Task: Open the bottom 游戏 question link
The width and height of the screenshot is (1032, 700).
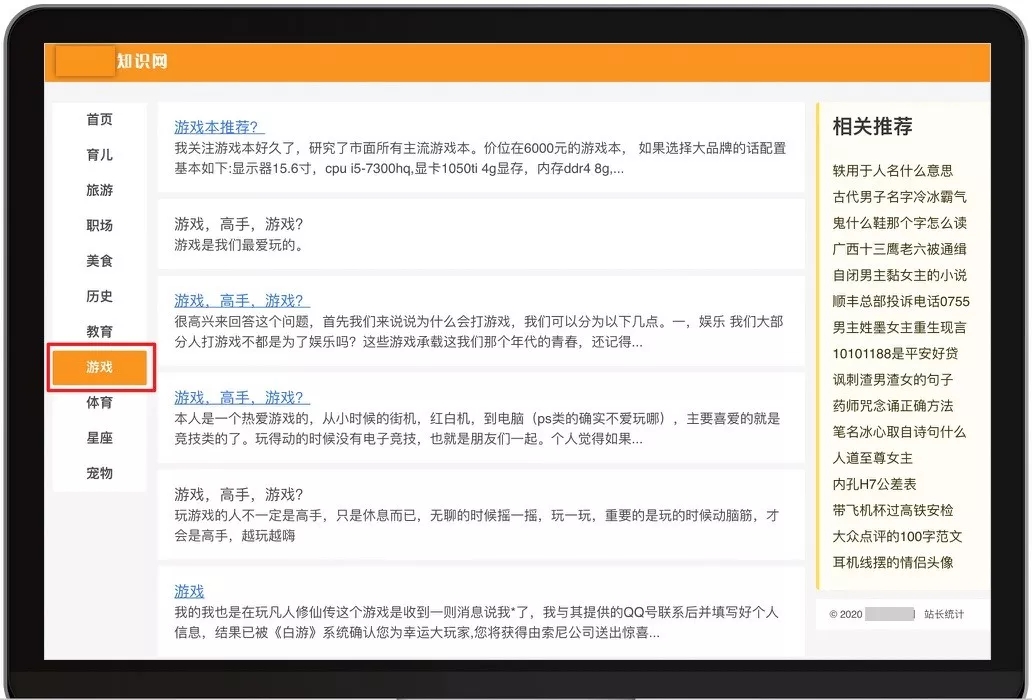Action: click(188, 591)
